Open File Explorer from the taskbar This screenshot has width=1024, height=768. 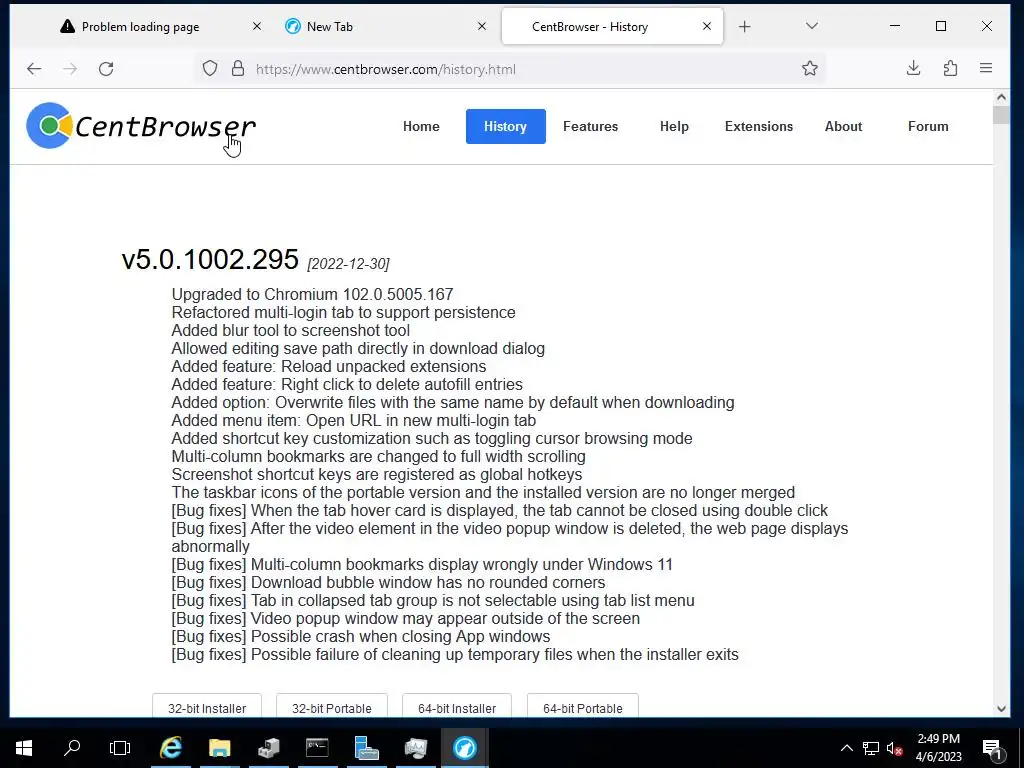coord(220,748)
